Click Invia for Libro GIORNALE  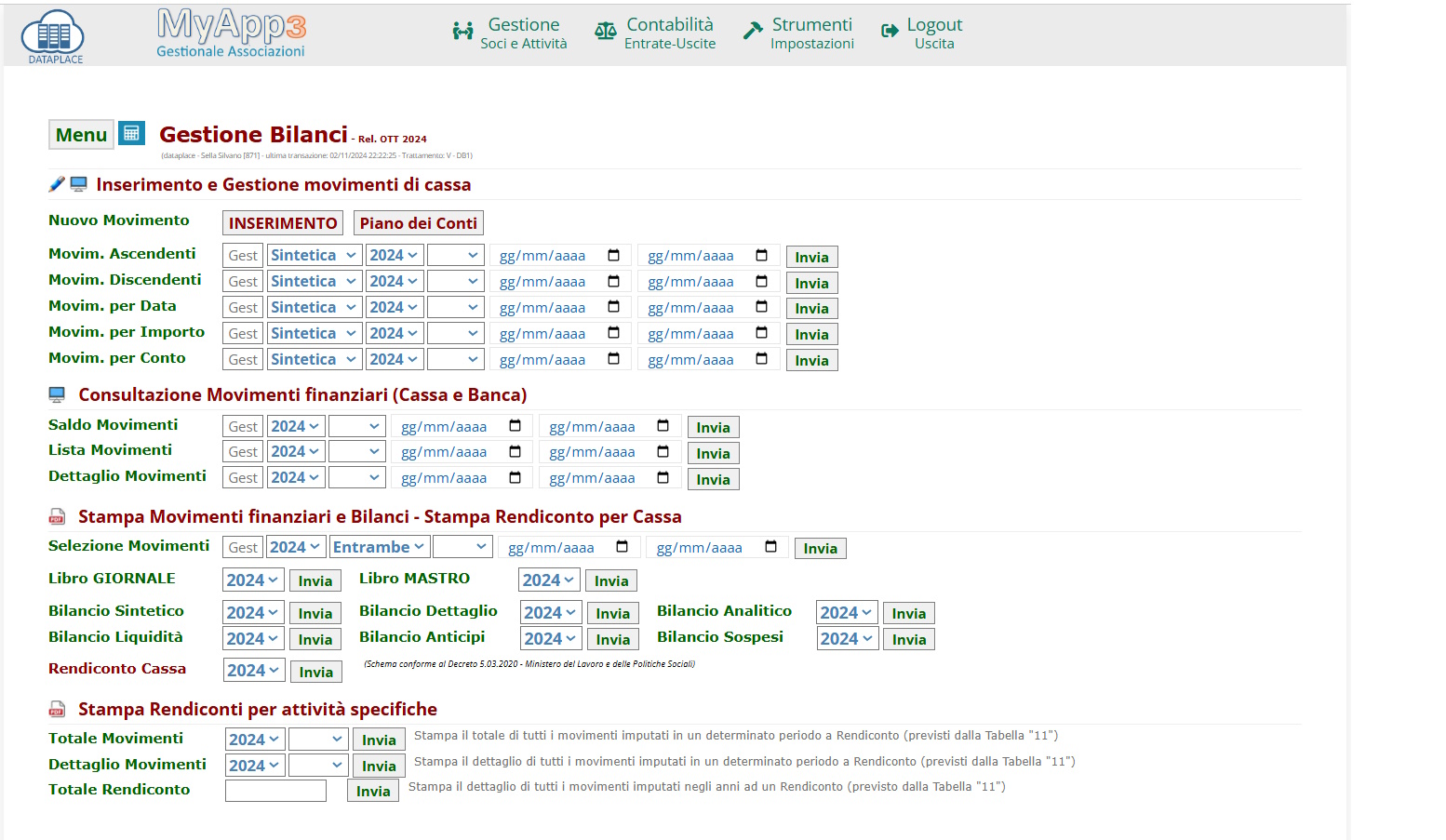click(315, 580)
